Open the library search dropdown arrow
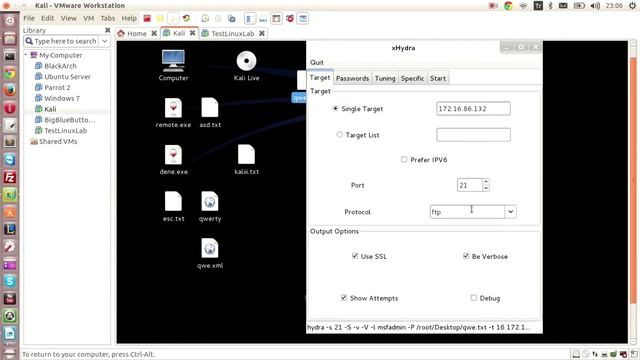This screenshot has width=640, height=360. [x=104, y=41]
